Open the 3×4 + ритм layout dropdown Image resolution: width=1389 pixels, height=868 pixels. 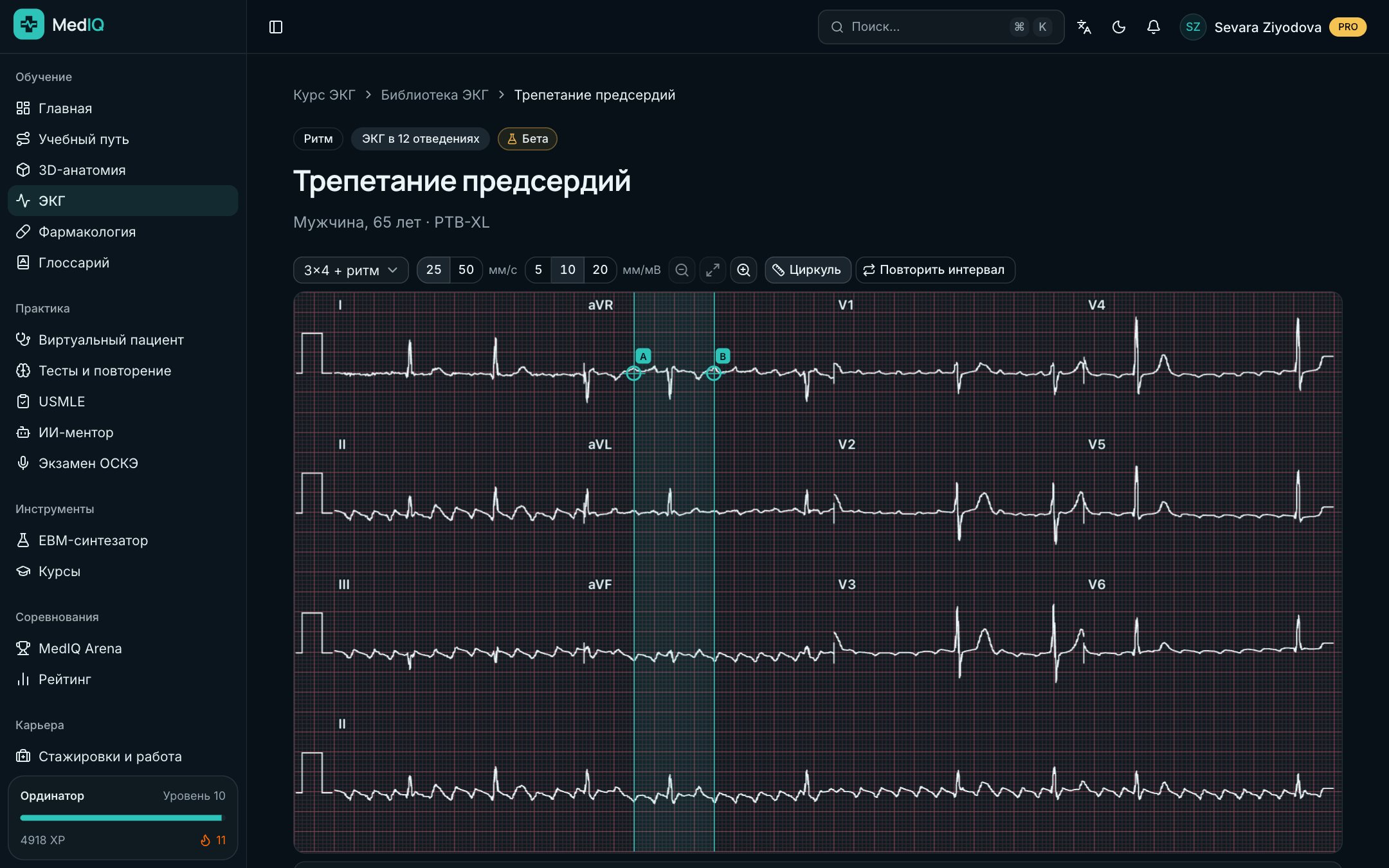[350, 270]
